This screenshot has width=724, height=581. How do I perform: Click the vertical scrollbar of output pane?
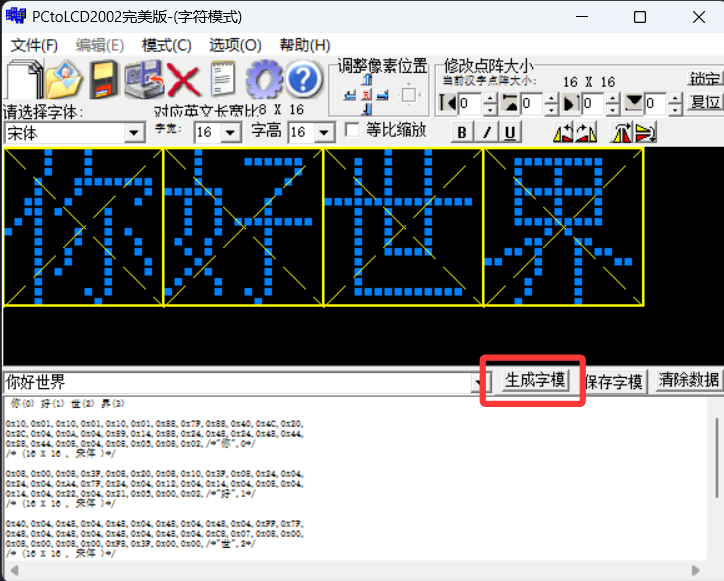[x=716, y=457]
